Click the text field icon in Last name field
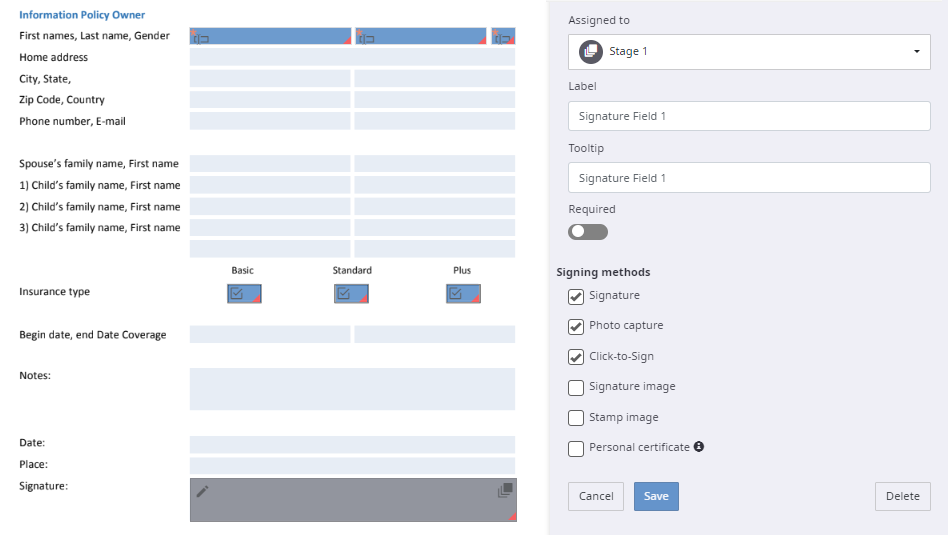The width and height of the screenshot is (948, 535). (366, 38)
